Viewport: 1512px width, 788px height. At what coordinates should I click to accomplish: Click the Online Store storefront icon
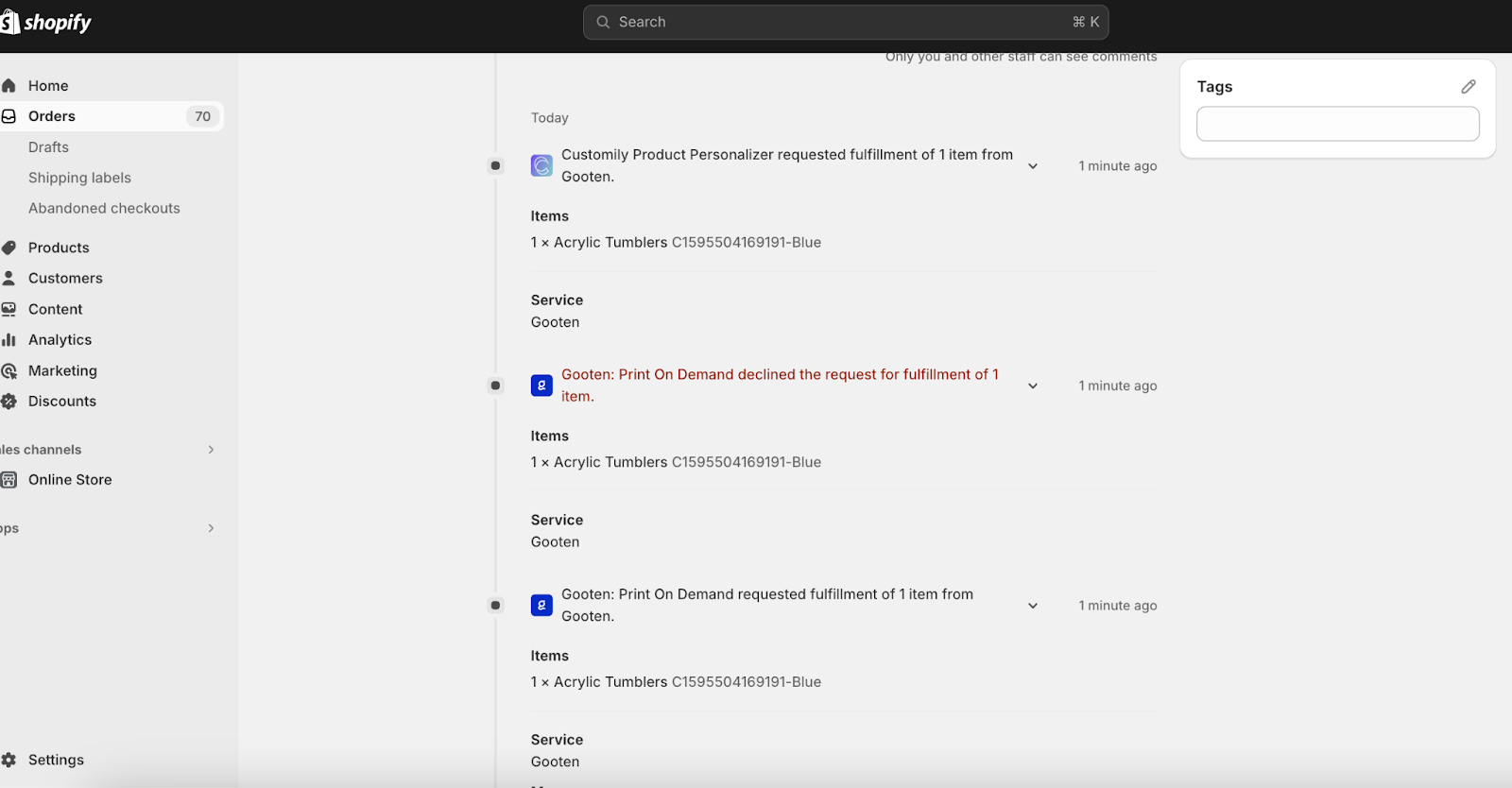click(x=9, y=480)
